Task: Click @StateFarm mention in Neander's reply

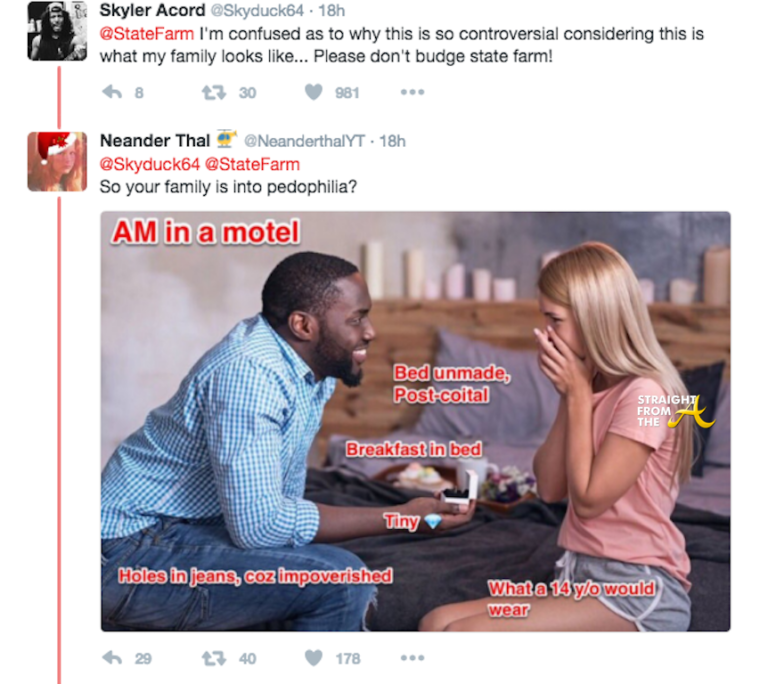Action: [252, 164]
